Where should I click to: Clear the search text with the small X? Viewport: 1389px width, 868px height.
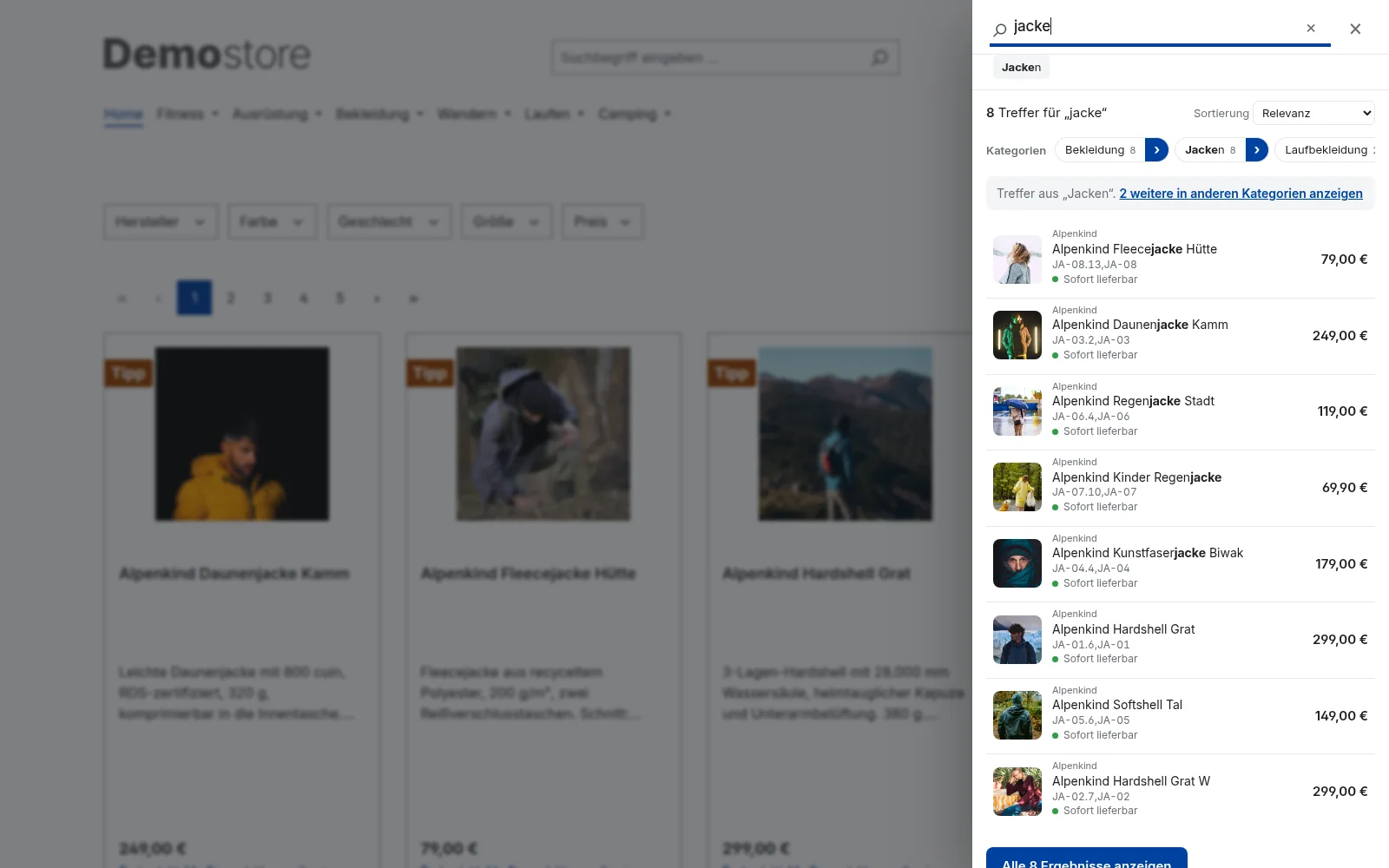1311,28
